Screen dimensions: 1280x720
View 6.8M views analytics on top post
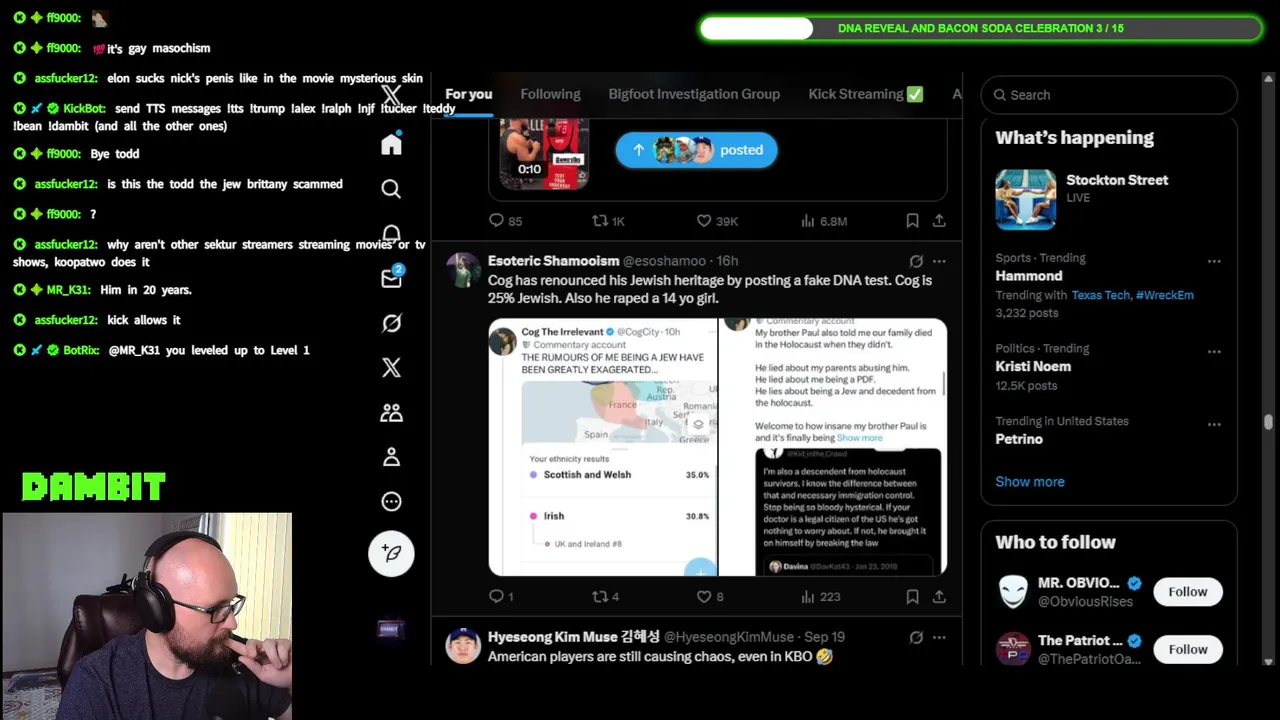point(824,220)
